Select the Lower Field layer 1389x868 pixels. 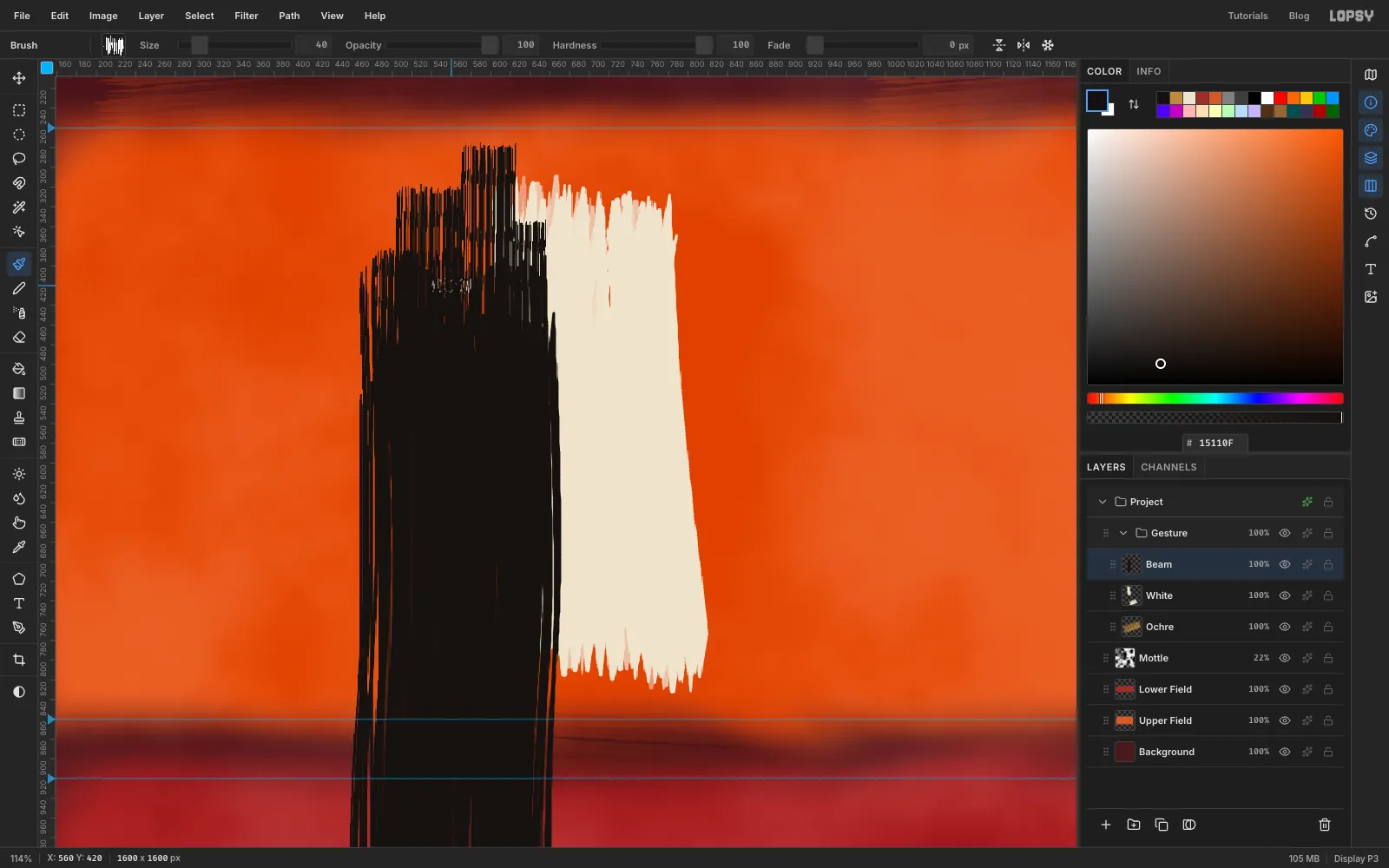1215,689
